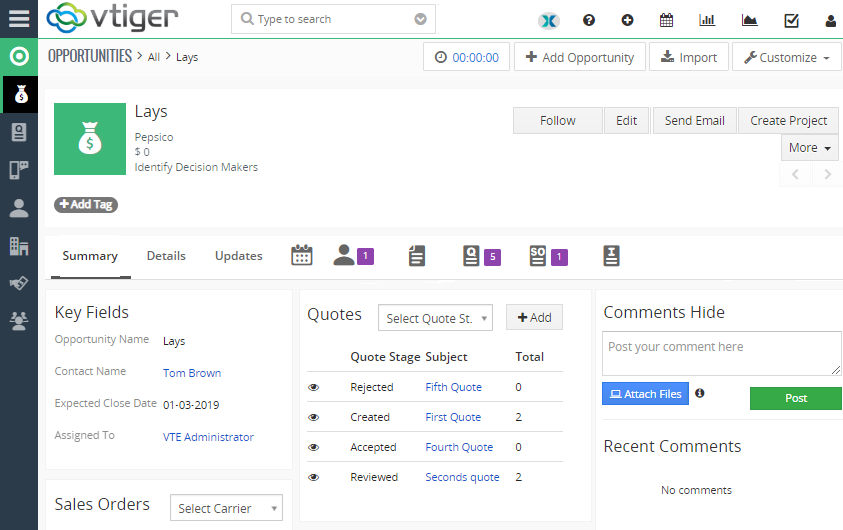843x530 pixels.
Task: Open the Quotes related tab with badge 5
Action: pyautogui.click(x=481, y=256)
